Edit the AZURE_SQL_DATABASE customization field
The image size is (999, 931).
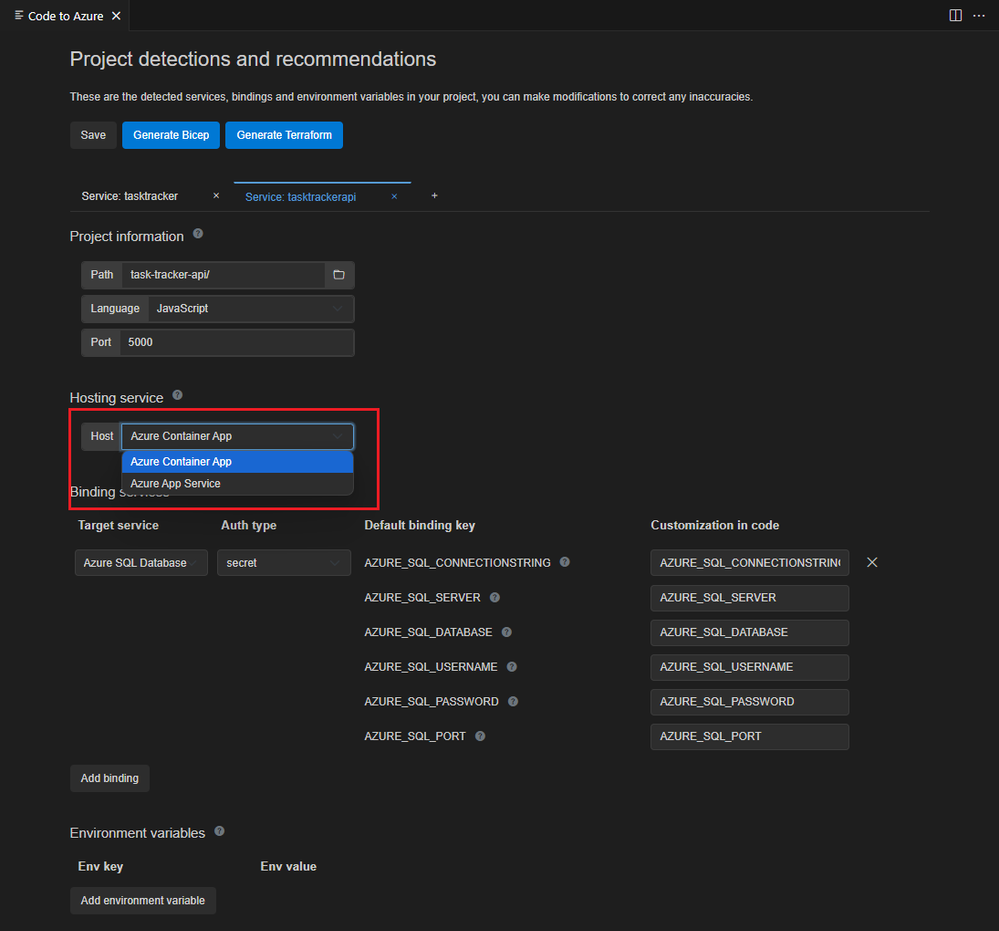[x=749, y=632]
